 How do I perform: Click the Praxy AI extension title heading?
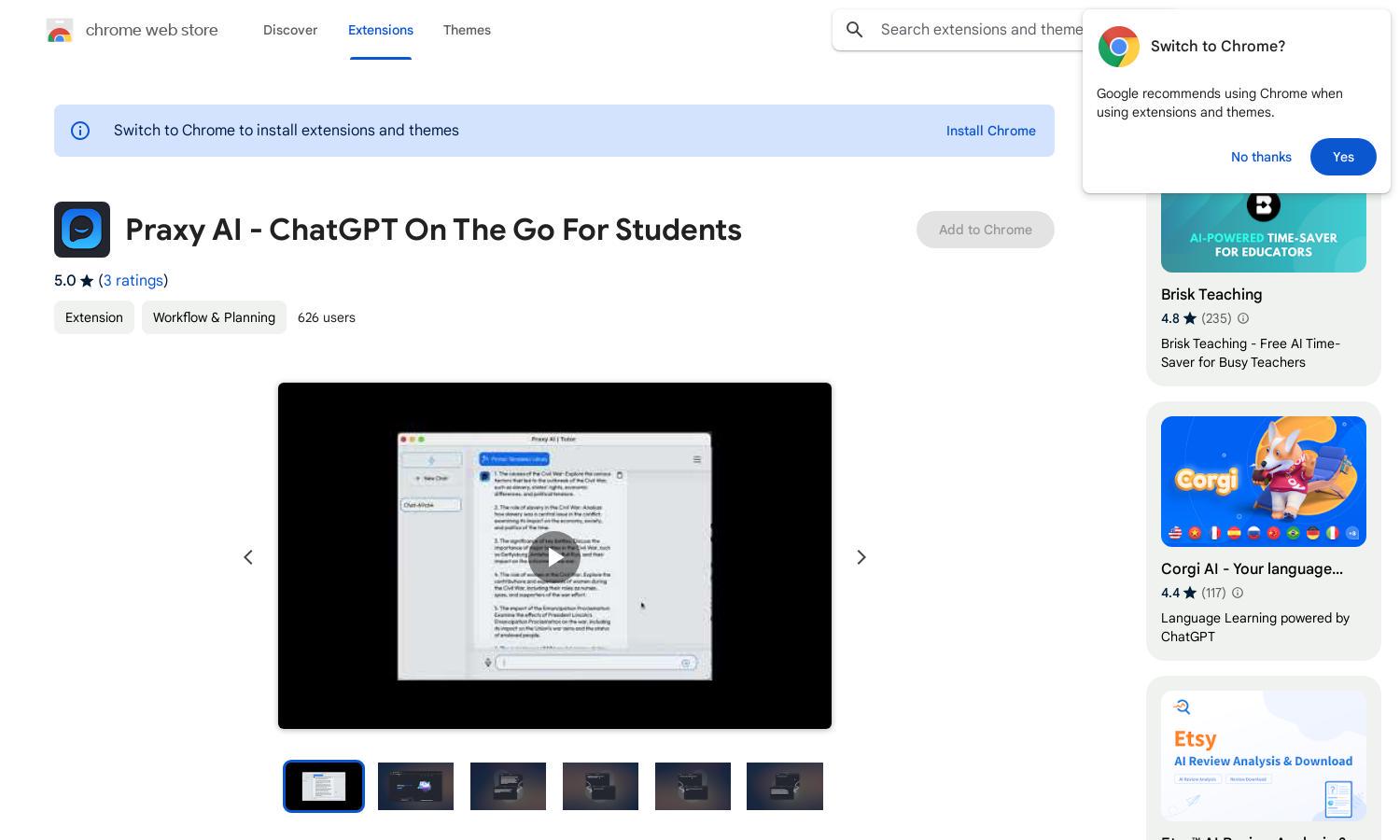(433, 230)
